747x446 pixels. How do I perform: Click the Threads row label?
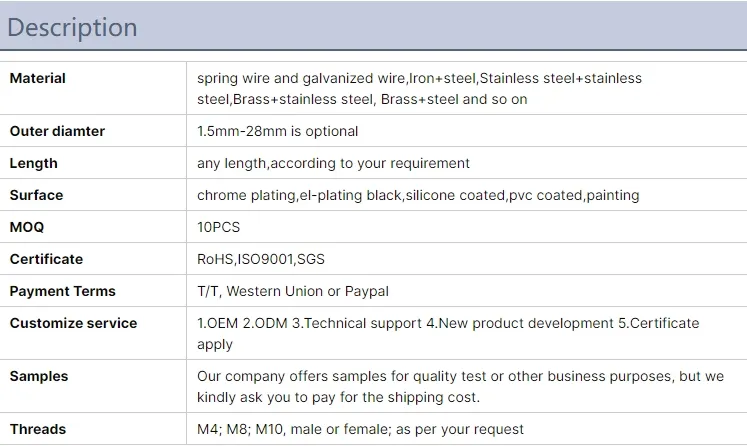(x=38, y=429)
